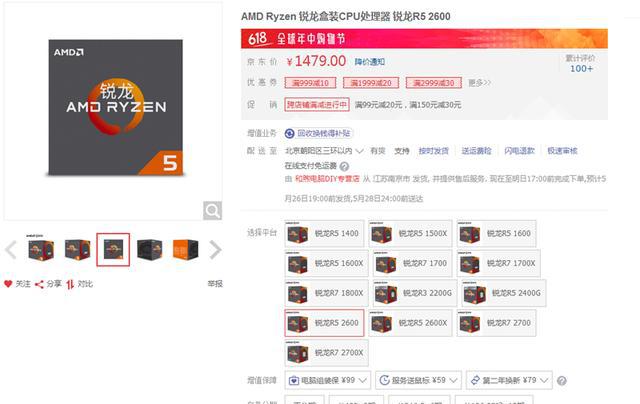The image size is (640, 404).
Task: Click the 送运费险 service link
Action: (476, 151)
